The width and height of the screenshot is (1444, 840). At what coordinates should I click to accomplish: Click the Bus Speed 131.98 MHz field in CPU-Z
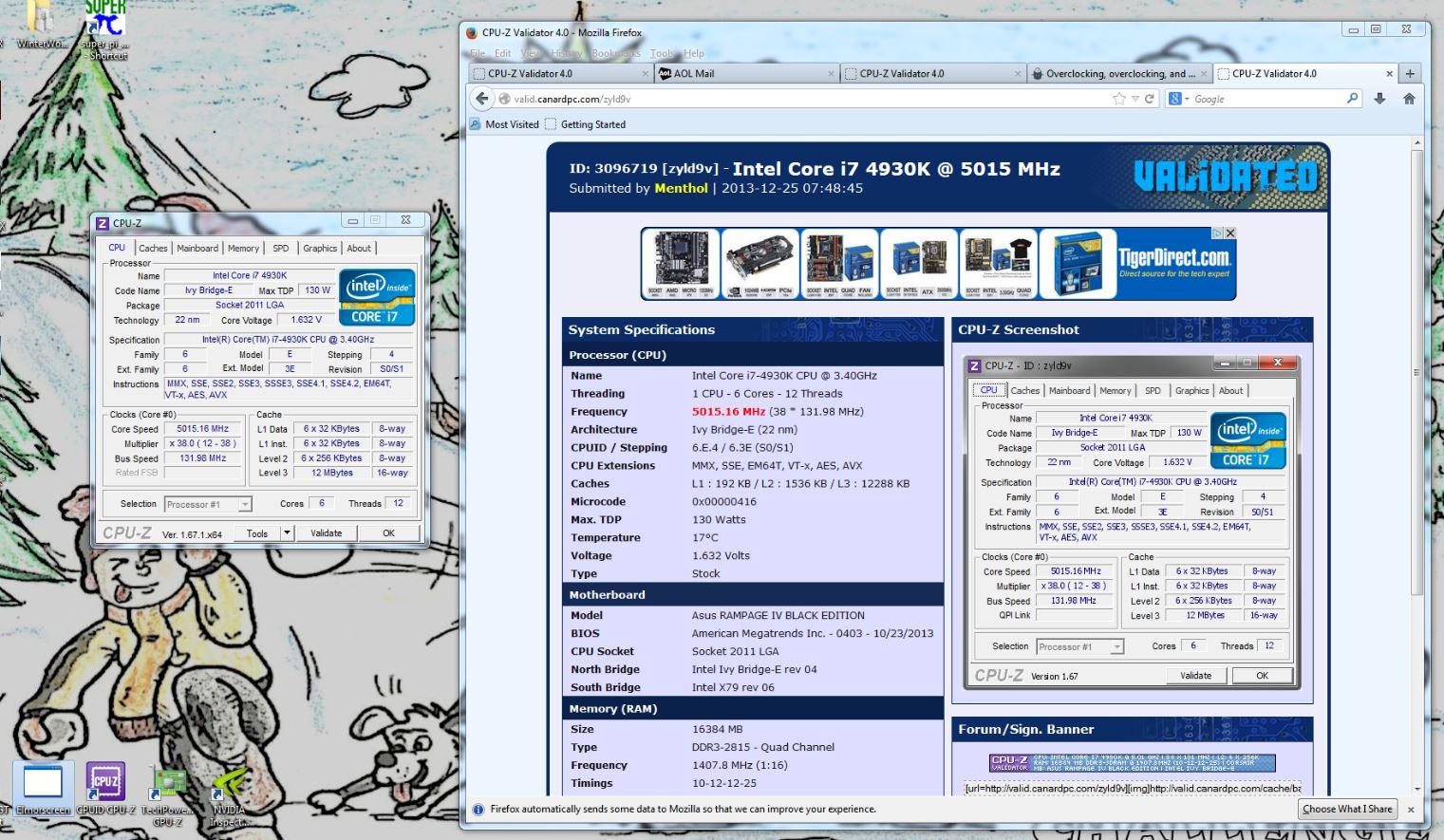click(x=202, y=457)
